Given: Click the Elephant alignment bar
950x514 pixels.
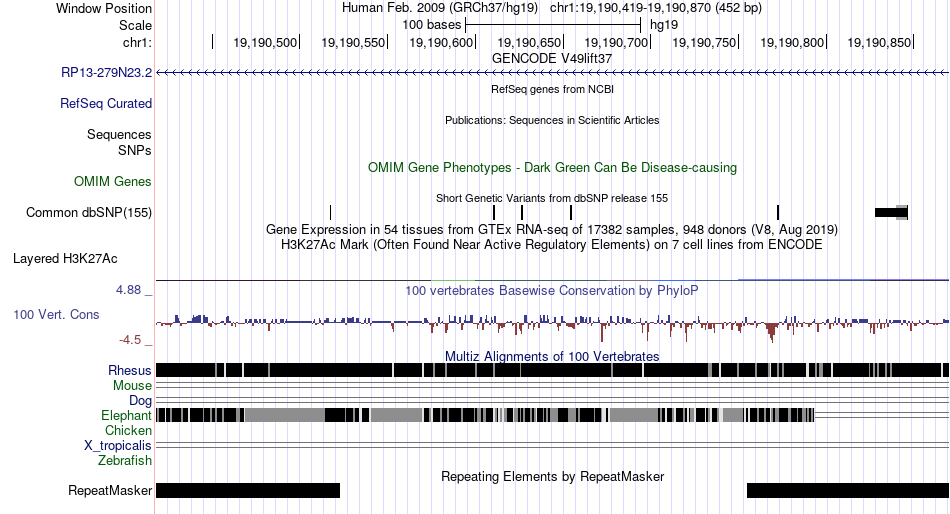Looking at the screenshot, I should pyautogui.click(x=485, y=415).
